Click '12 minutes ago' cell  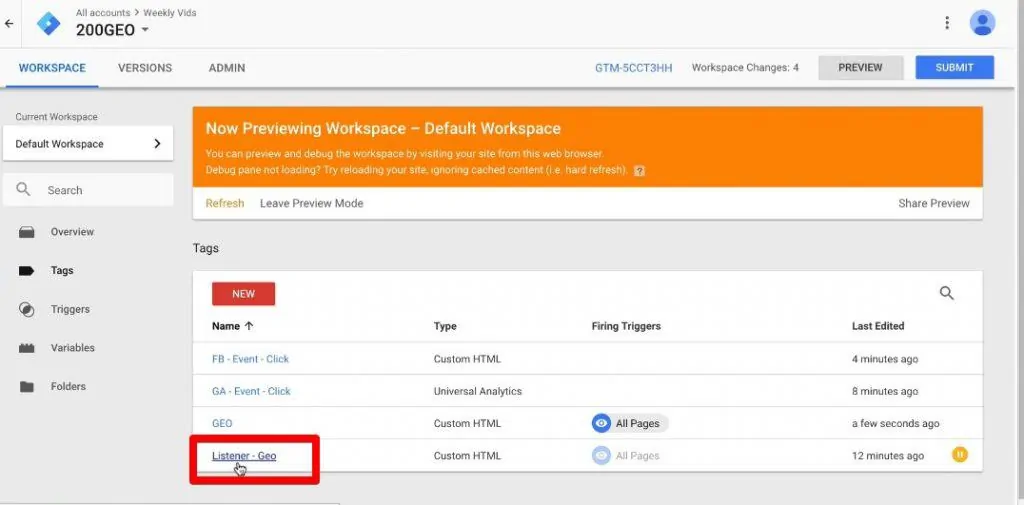pyautogui.click(x=888, y=455)
